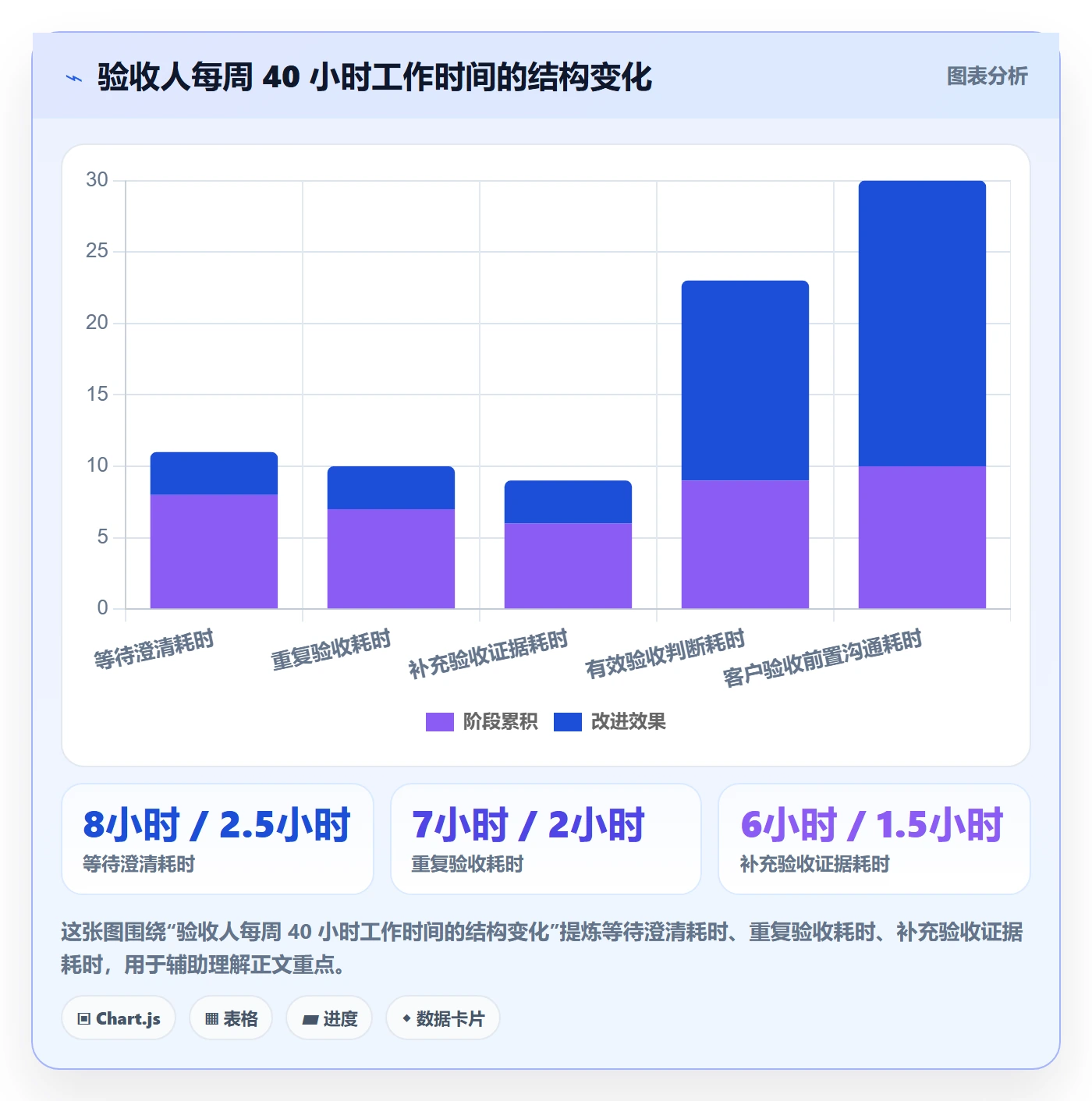This screenshot has width=1092, height=1101.
Task: Click the y-axis value 30
Action: [97, 180]
